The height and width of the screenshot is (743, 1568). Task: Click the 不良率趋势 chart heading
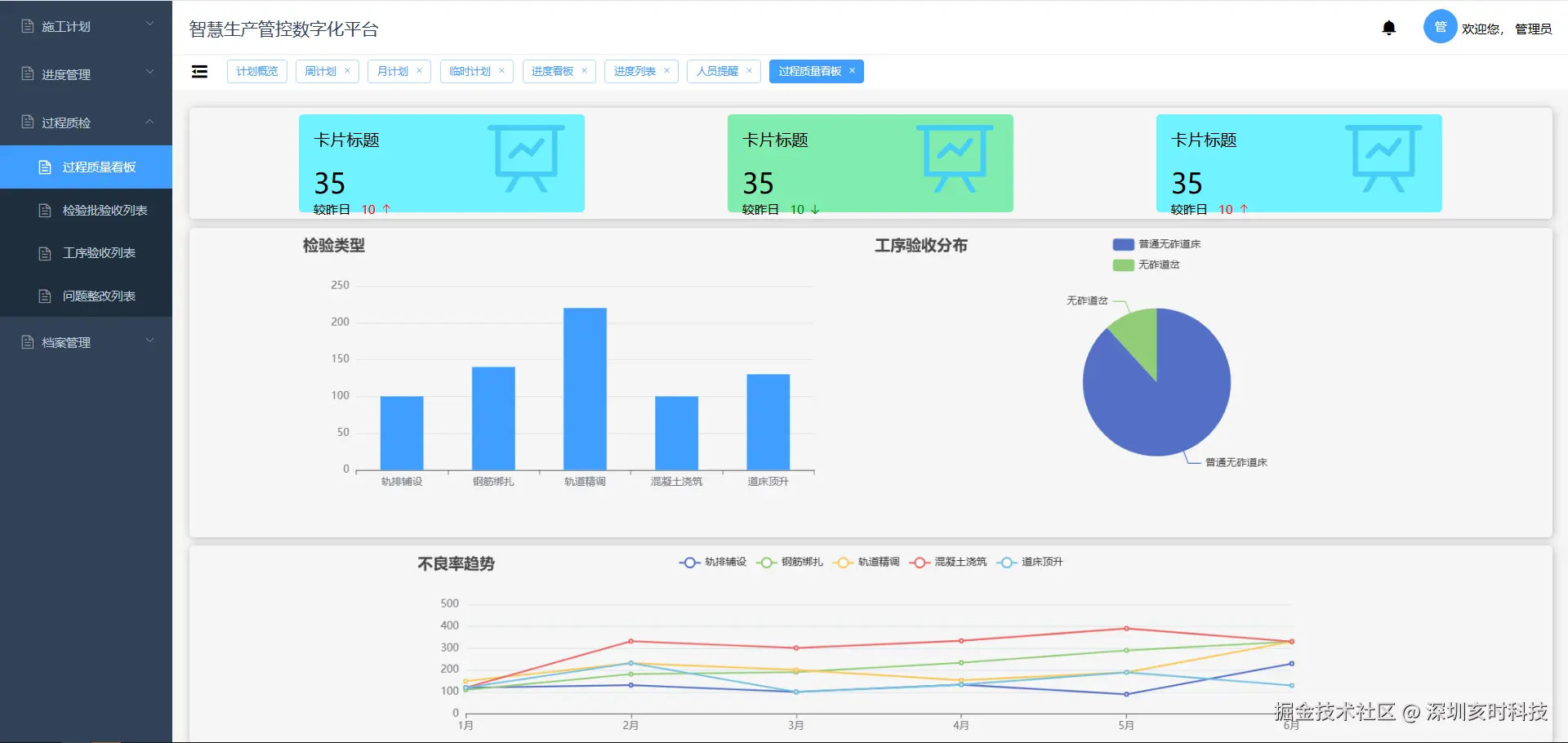point(456,564)
